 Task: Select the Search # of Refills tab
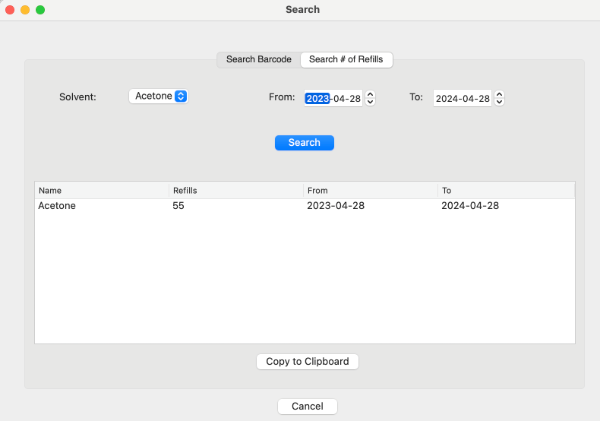click(346, 60)
